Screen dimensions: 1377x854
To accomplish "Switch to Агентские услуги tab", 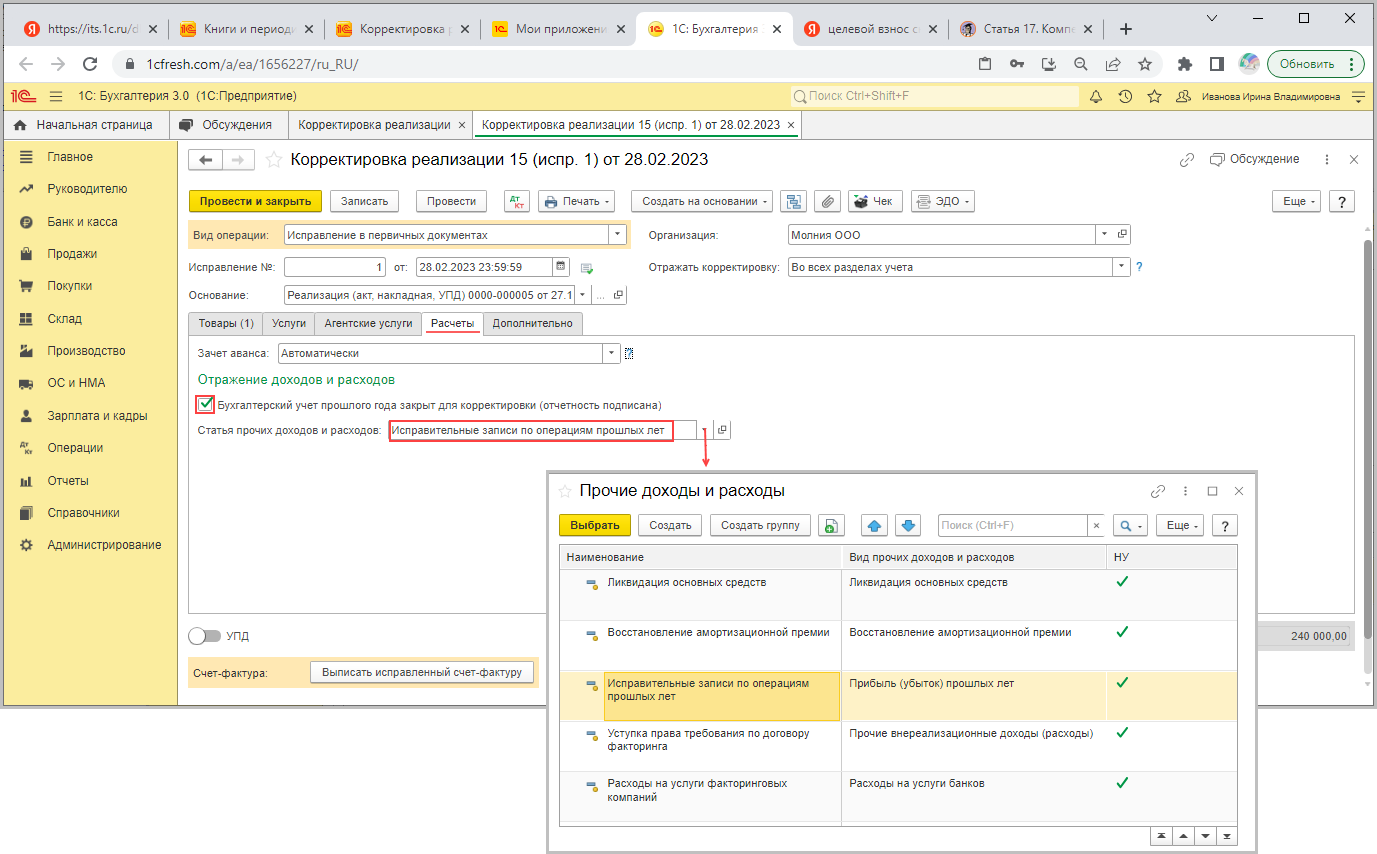I will pyautogui.click(x=368, y=323).
